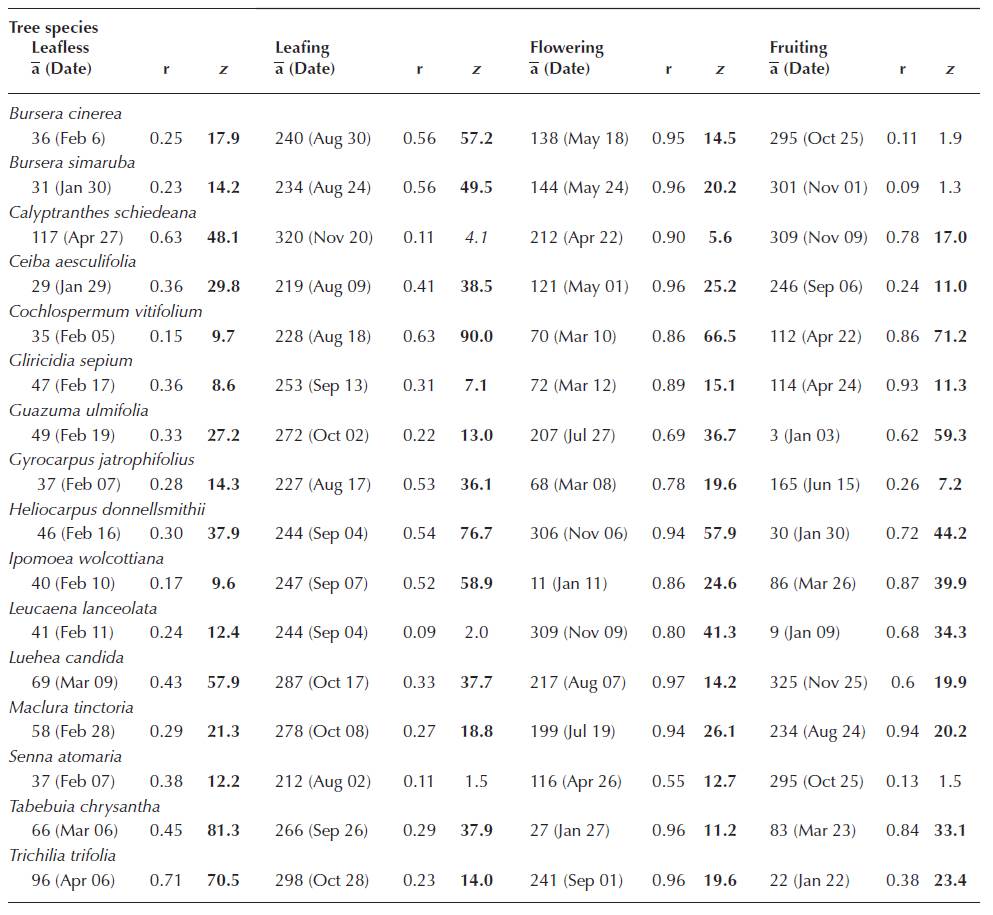Click the Trichilia trifolia species name
This screenshot has height=915, width=993.
pyautogui.click(x=62, y=855)
